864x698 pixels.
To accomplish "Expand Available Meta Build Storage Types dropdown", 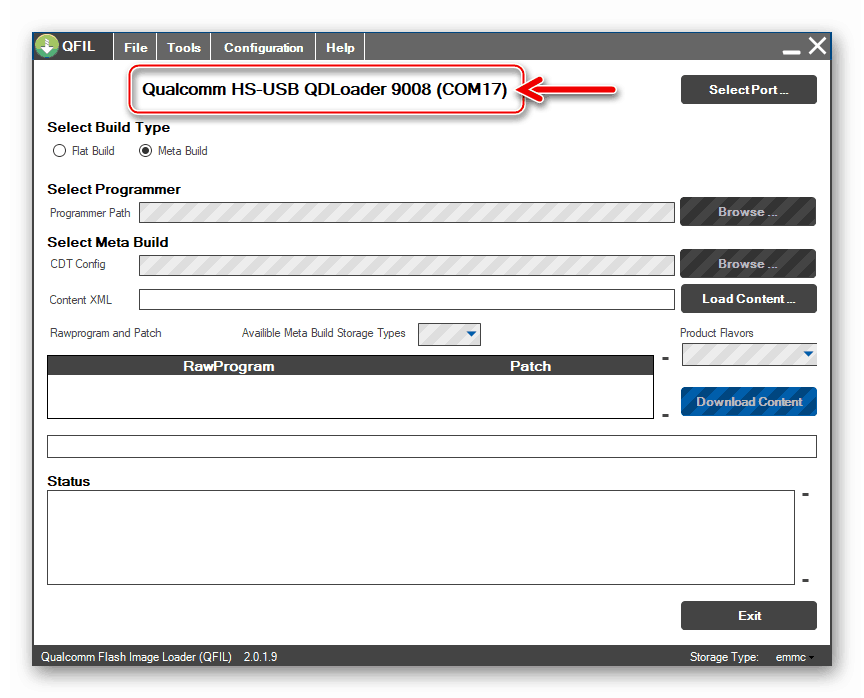I will [x=449, y=334].
